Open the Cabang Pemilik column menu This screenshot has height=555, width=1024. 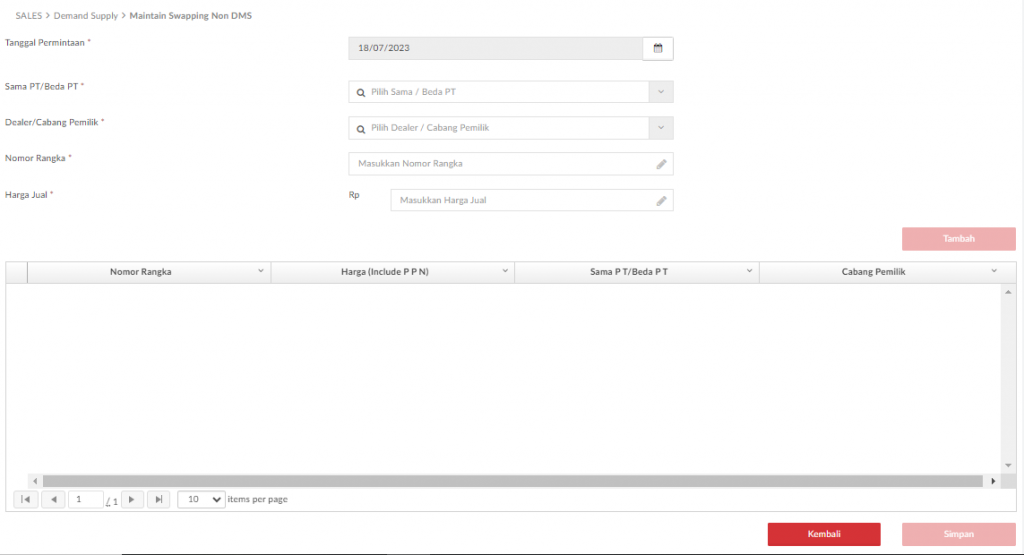(x=994, y=271)
